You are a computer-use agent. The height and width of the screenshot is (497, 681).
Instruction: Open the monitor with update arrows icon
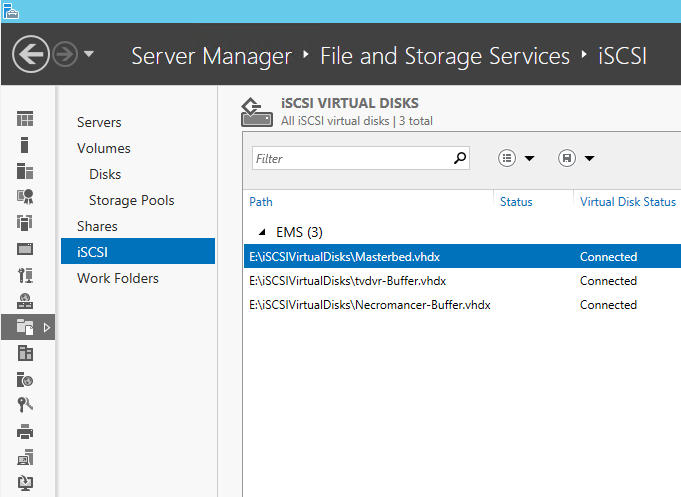tap(25, 483)
